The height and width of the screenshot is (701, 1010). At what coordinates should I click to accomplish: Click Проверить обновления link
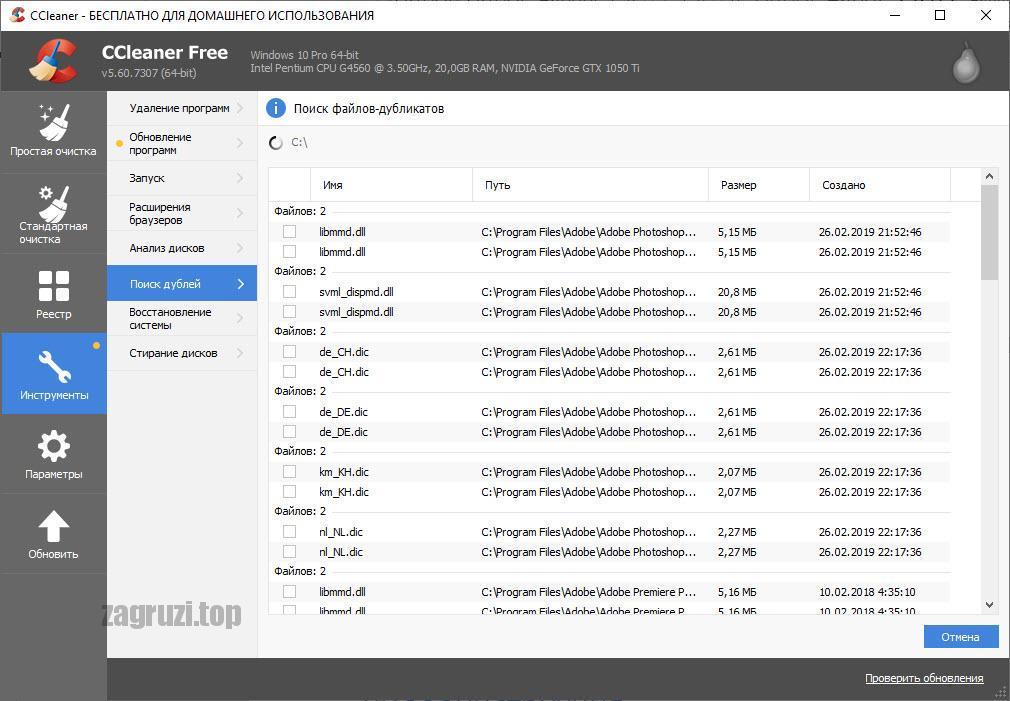(924, 678)
